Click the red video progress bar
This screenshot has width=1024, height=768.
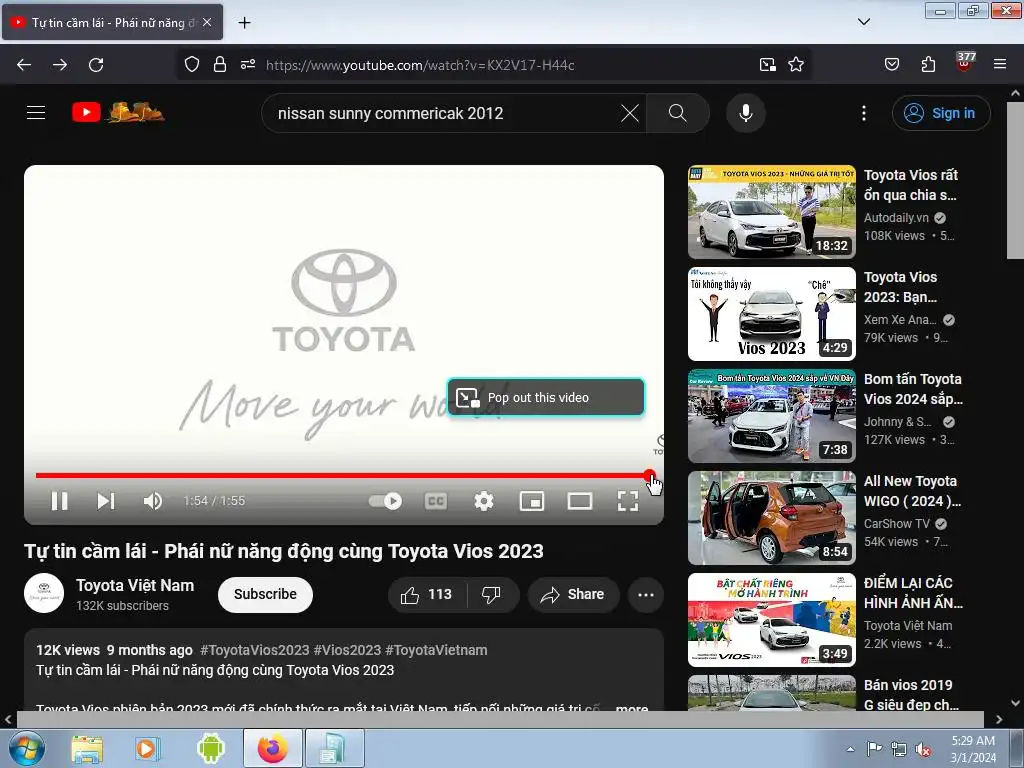pos(343,475)
